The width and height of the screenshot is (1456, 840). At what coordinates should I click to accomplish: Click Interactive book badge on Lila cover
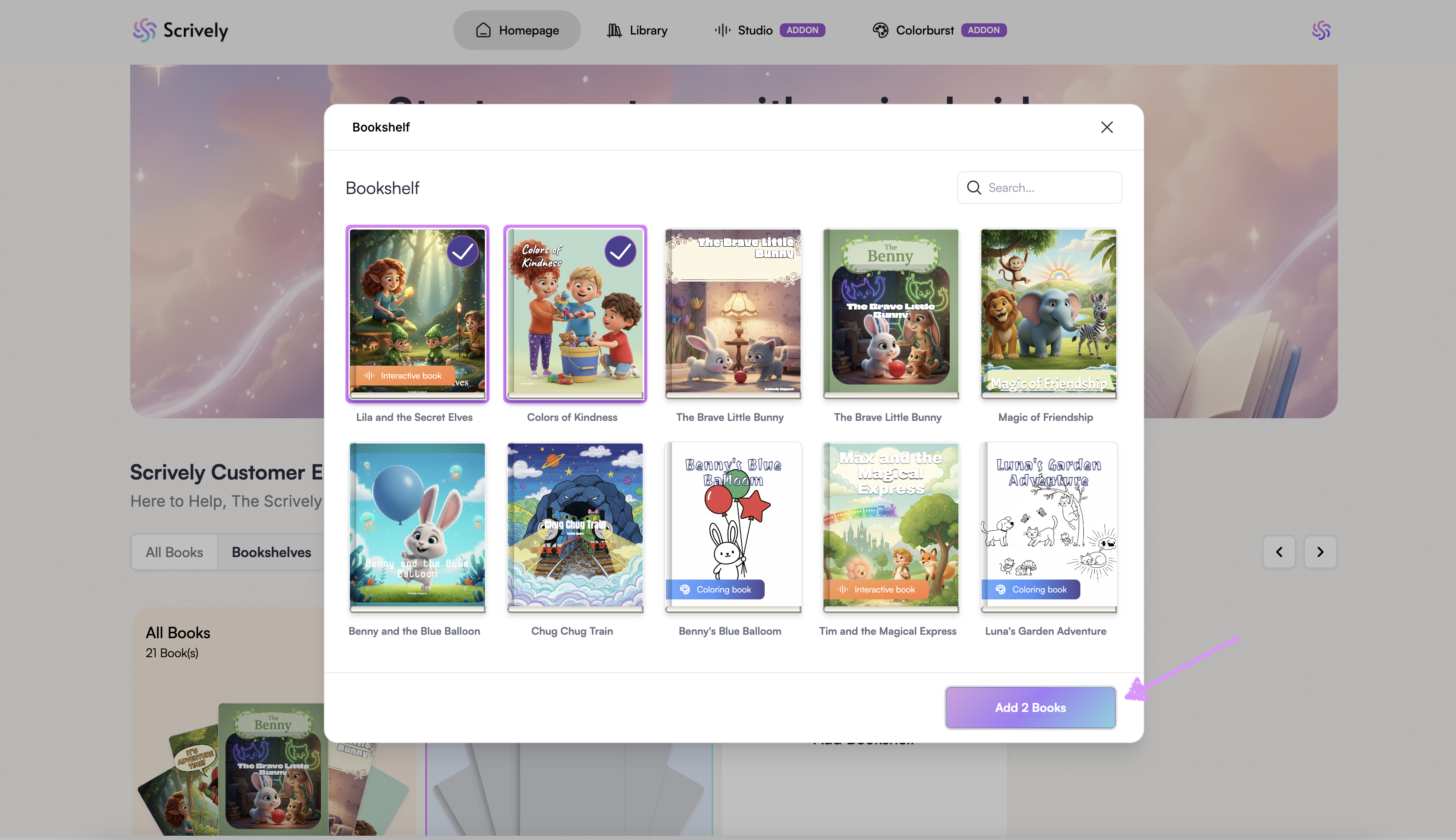[403, 376]
